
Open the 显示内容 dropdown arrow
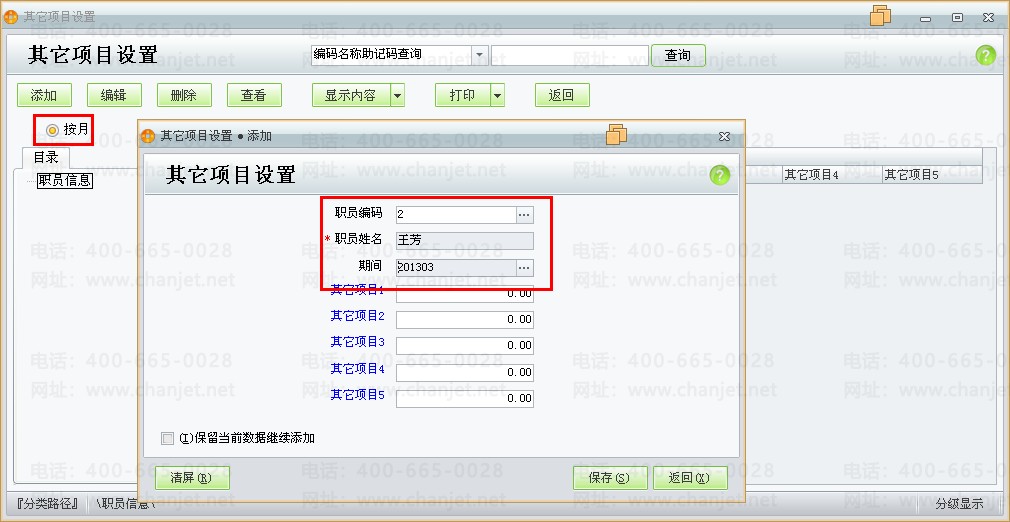tap(397, 96)
